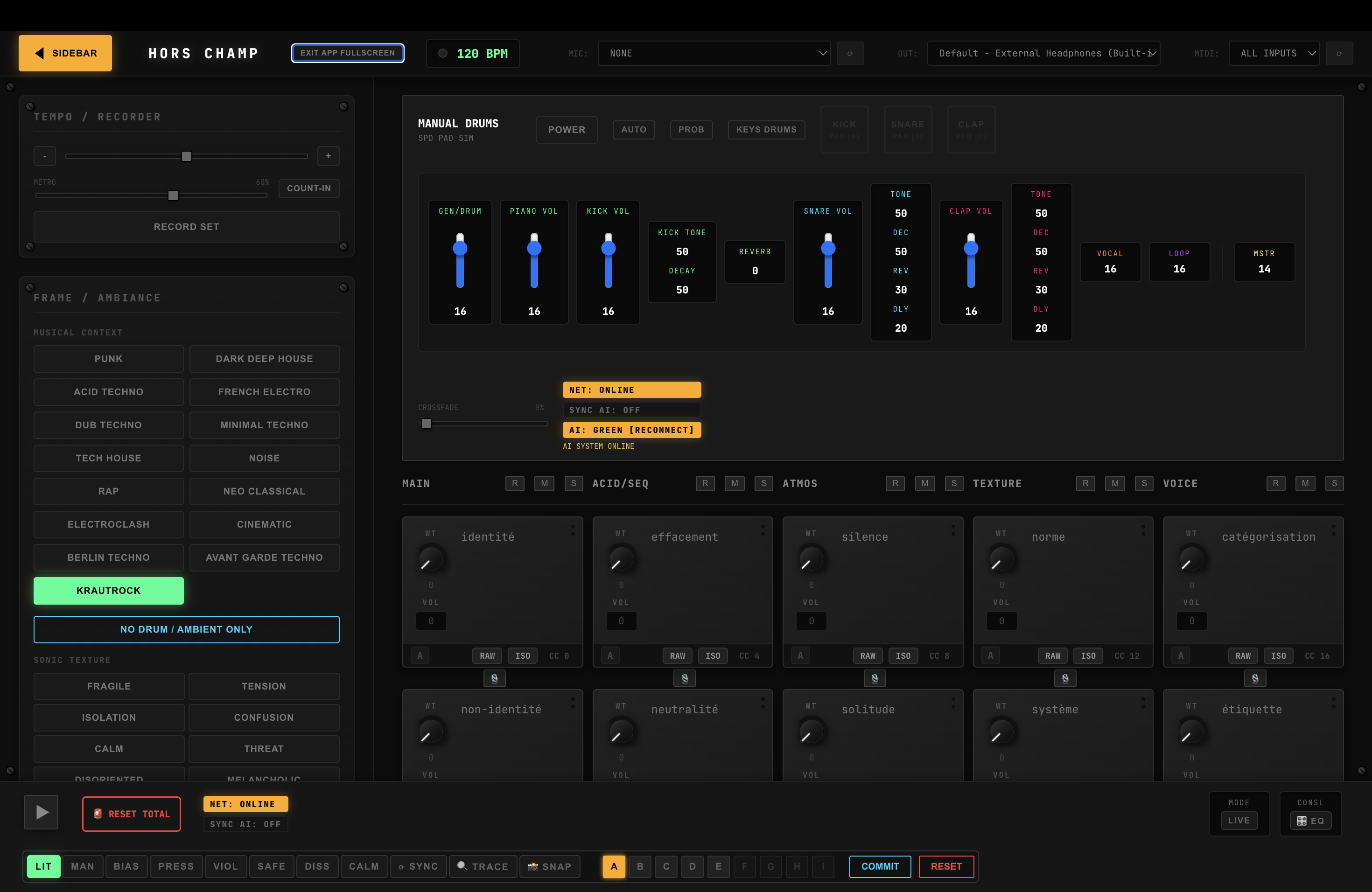Click EXIT APP FULLSCREEN
The width and height of the screenshot is (1372, 892).
(348, 53)
